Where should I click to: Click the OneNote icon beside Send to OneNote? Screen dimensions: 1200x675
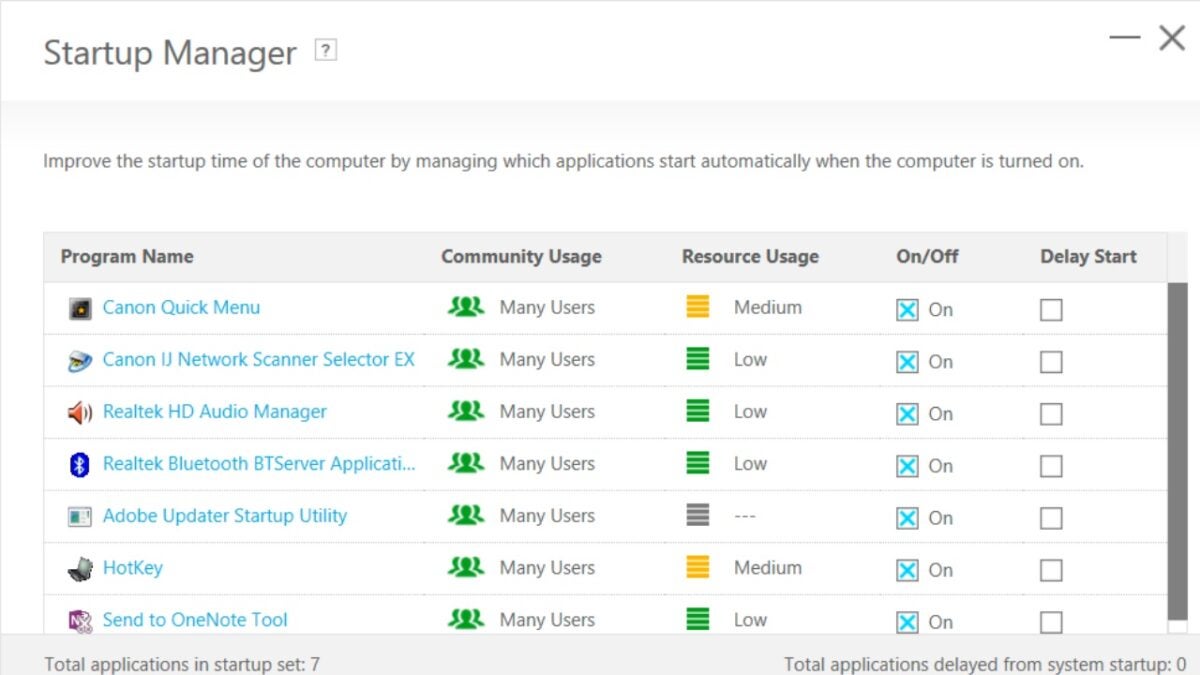click(80, 621)
